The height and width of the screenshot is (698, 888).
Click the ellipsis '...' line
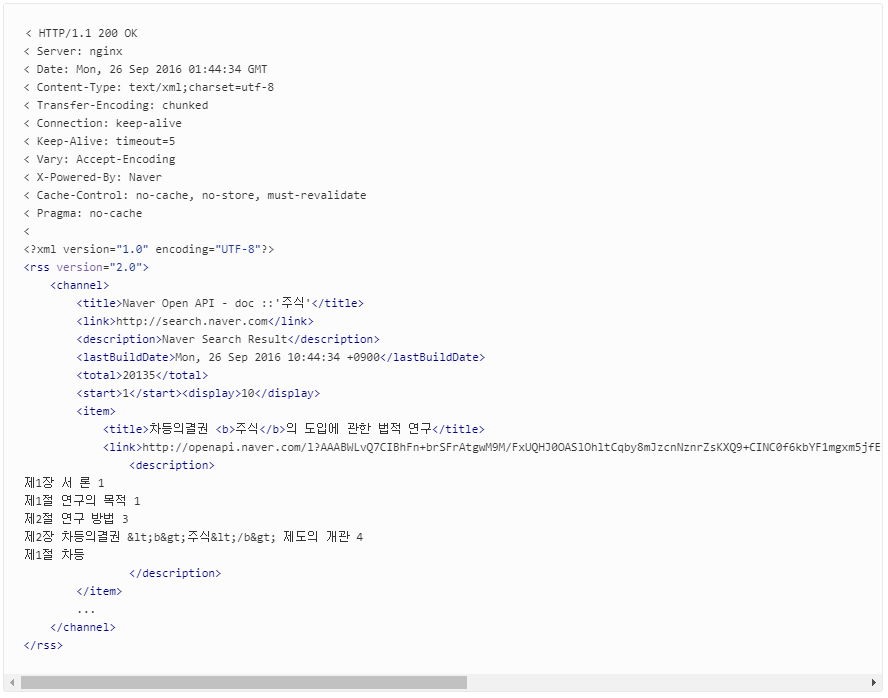coord(86,611)
